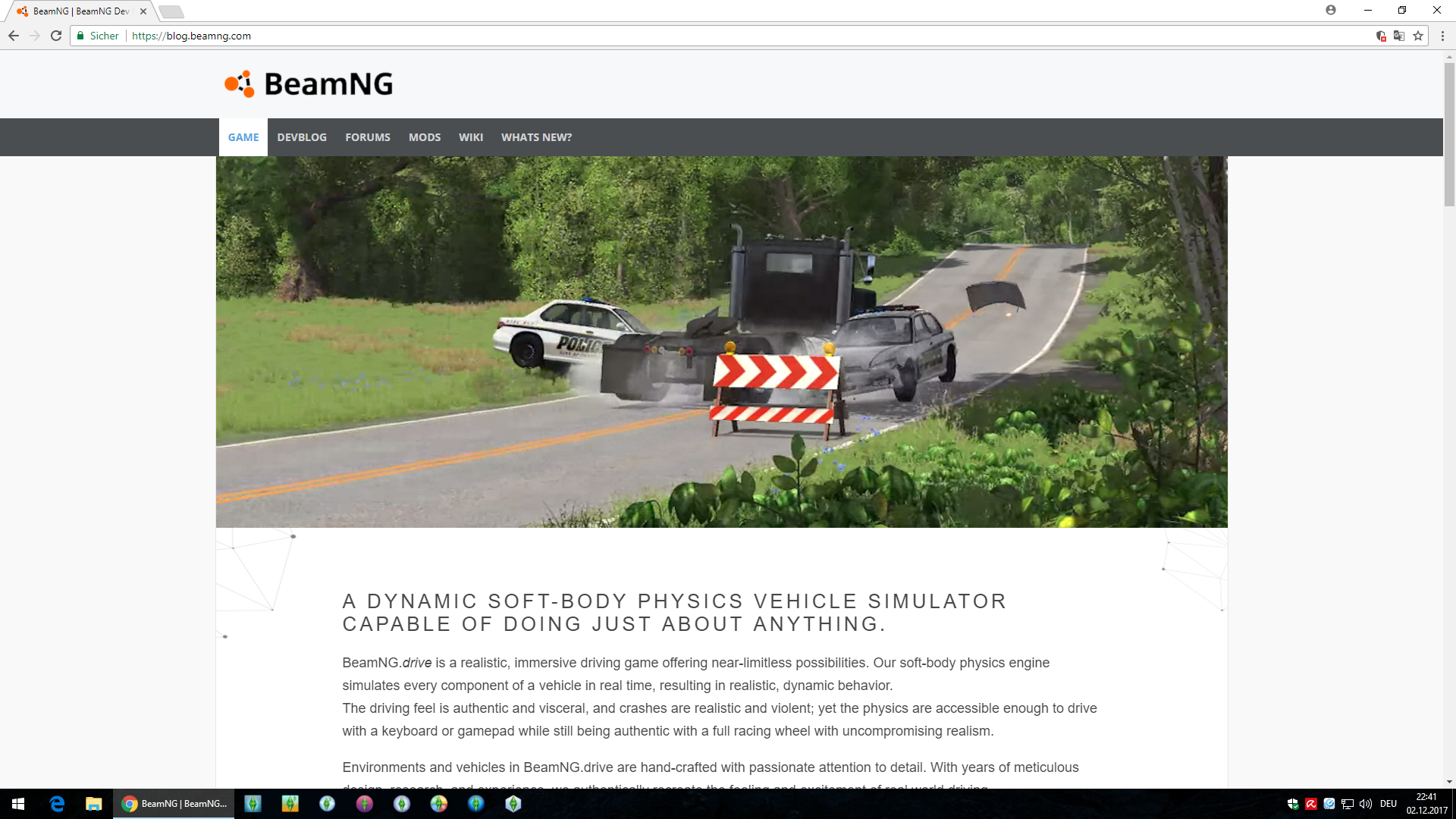Click the scrollbar down arrow
This screenshot has width=1456, height=819.
(x=1449, y=782)
